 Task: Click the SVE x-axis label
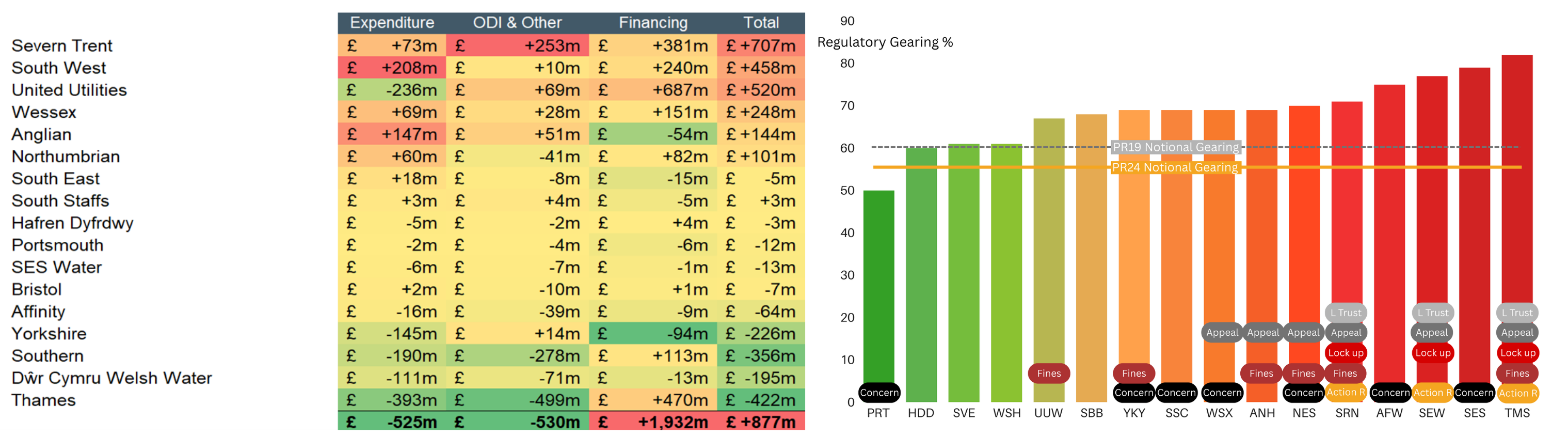964,413
